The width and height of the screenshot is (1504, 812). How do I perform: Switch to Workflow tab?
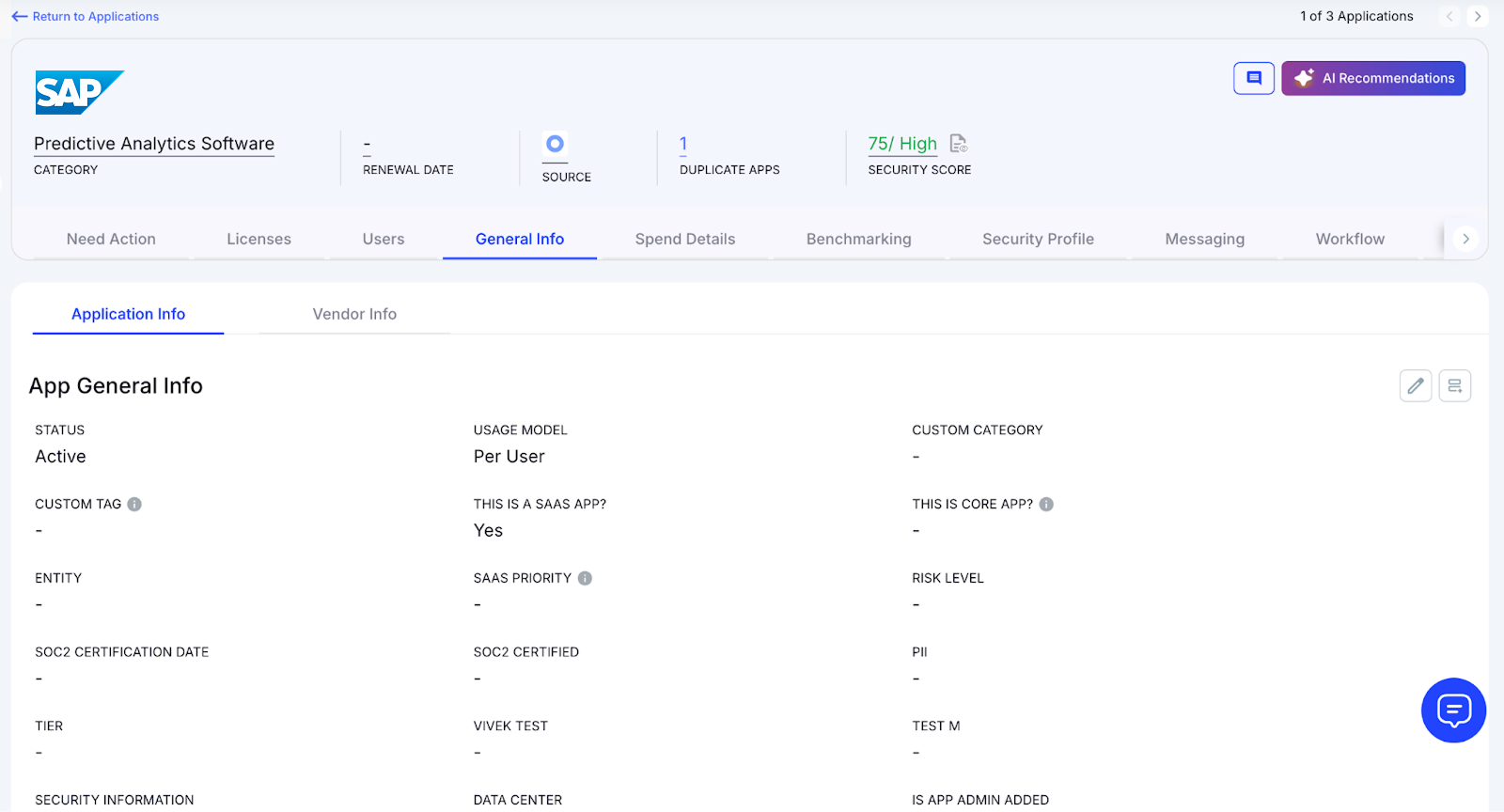(x=1350, y=239)
